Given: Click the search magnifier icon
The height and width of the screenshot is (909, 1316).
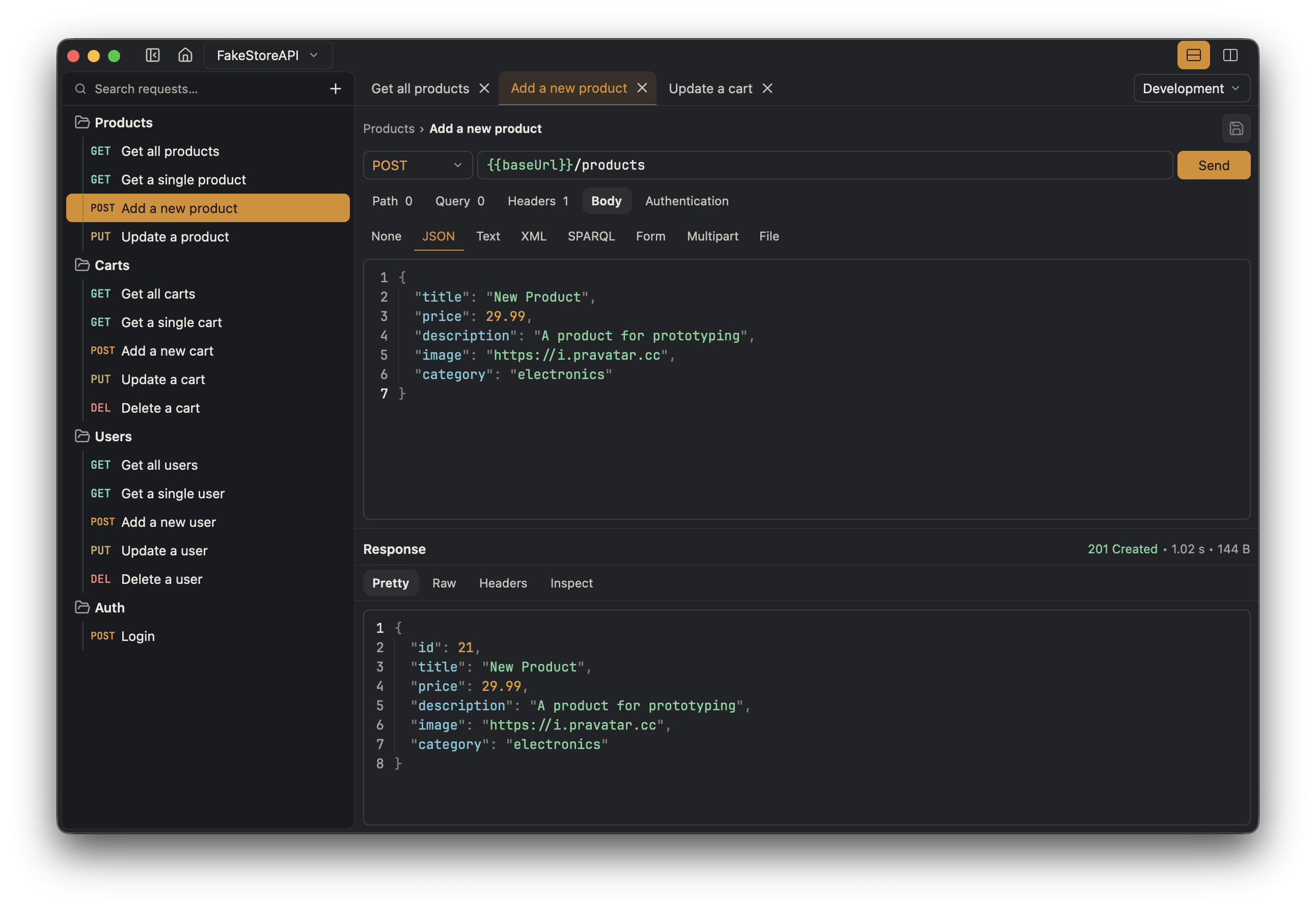Looking at the screenshot, I should pos(80,89).
